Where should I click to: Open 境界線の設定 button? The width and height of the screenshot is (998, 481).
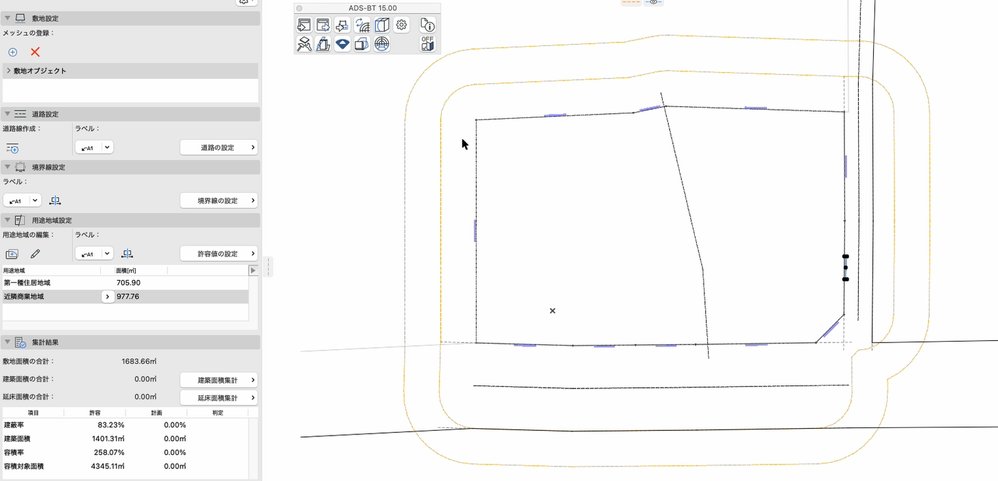[x=218, y=200]
